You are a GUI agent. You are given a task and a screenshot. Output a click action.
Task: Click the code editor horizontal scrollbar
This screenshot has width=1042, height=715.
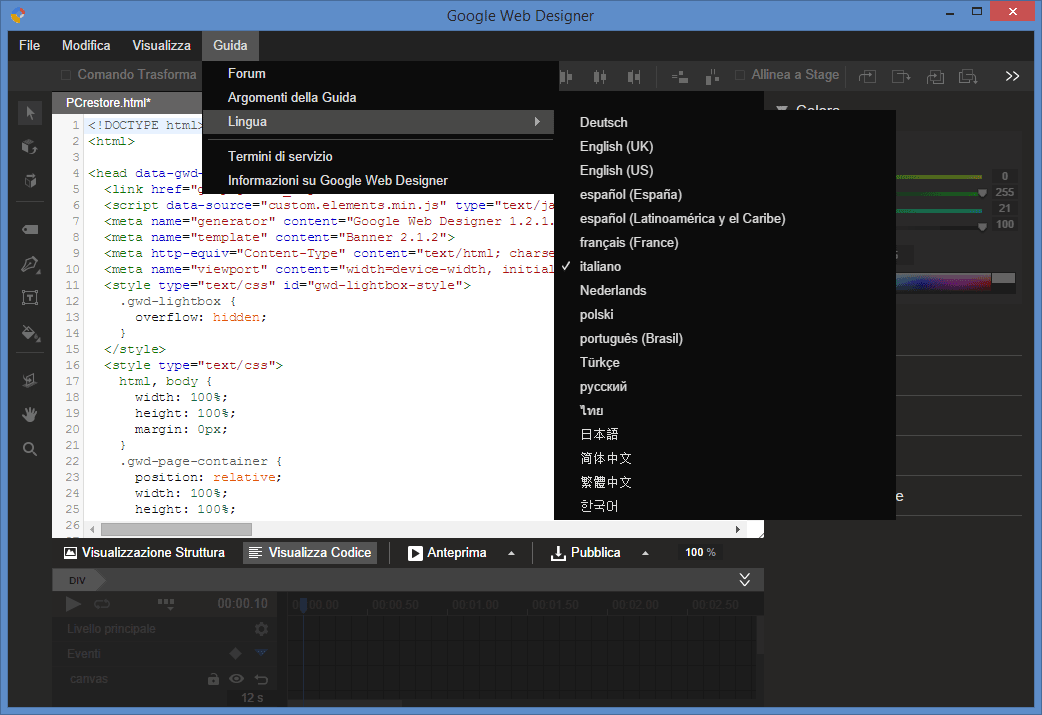tap(175, 530)
